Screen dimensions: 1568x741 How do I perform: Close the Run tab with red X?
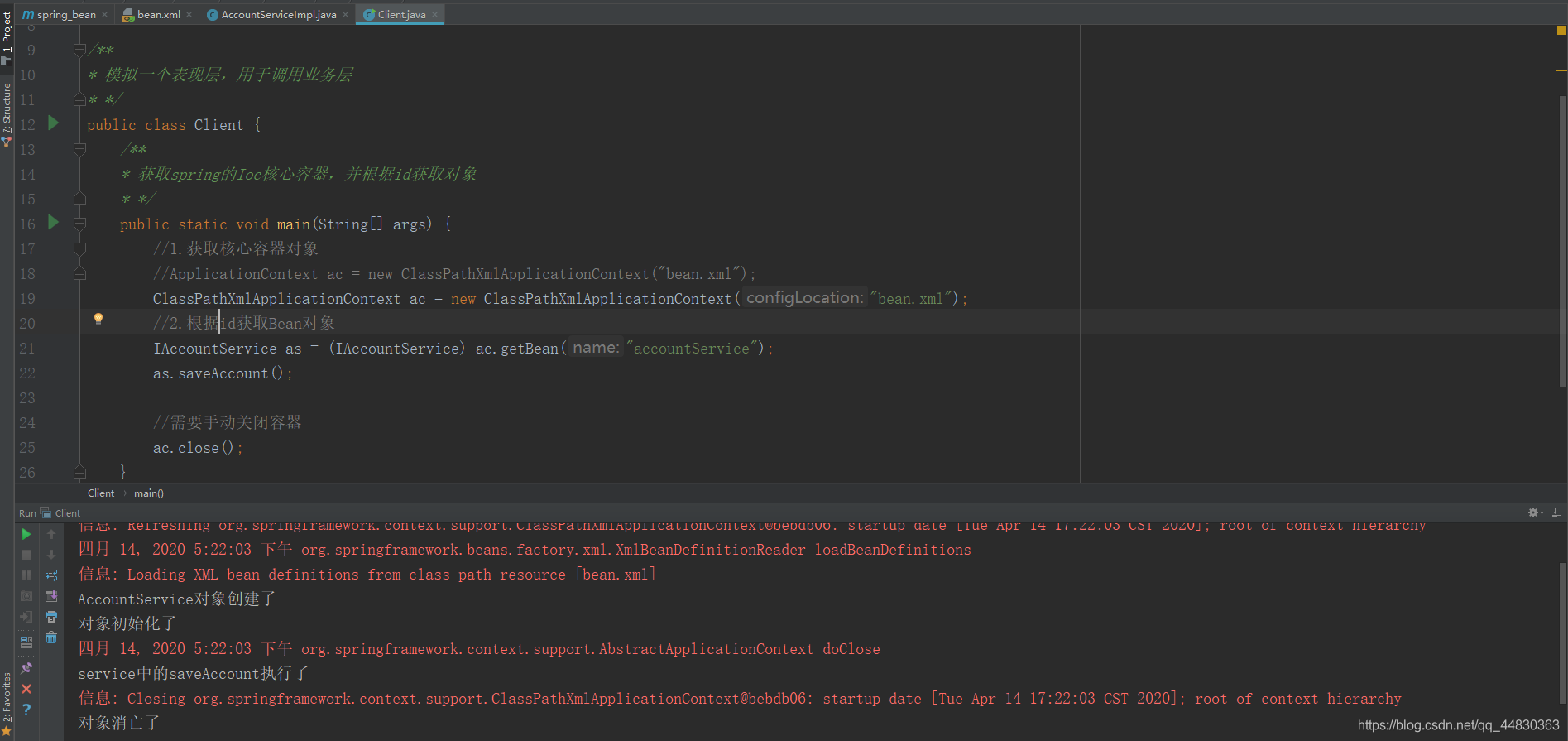(26, 689)
